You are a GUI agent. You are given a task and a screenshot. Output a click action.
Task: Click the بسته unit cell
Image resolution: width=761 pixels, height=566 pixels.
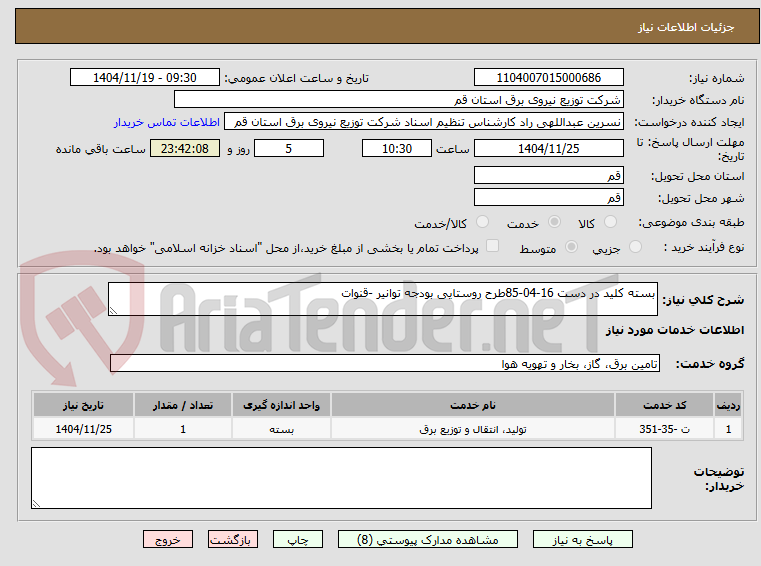click(281, 429)
